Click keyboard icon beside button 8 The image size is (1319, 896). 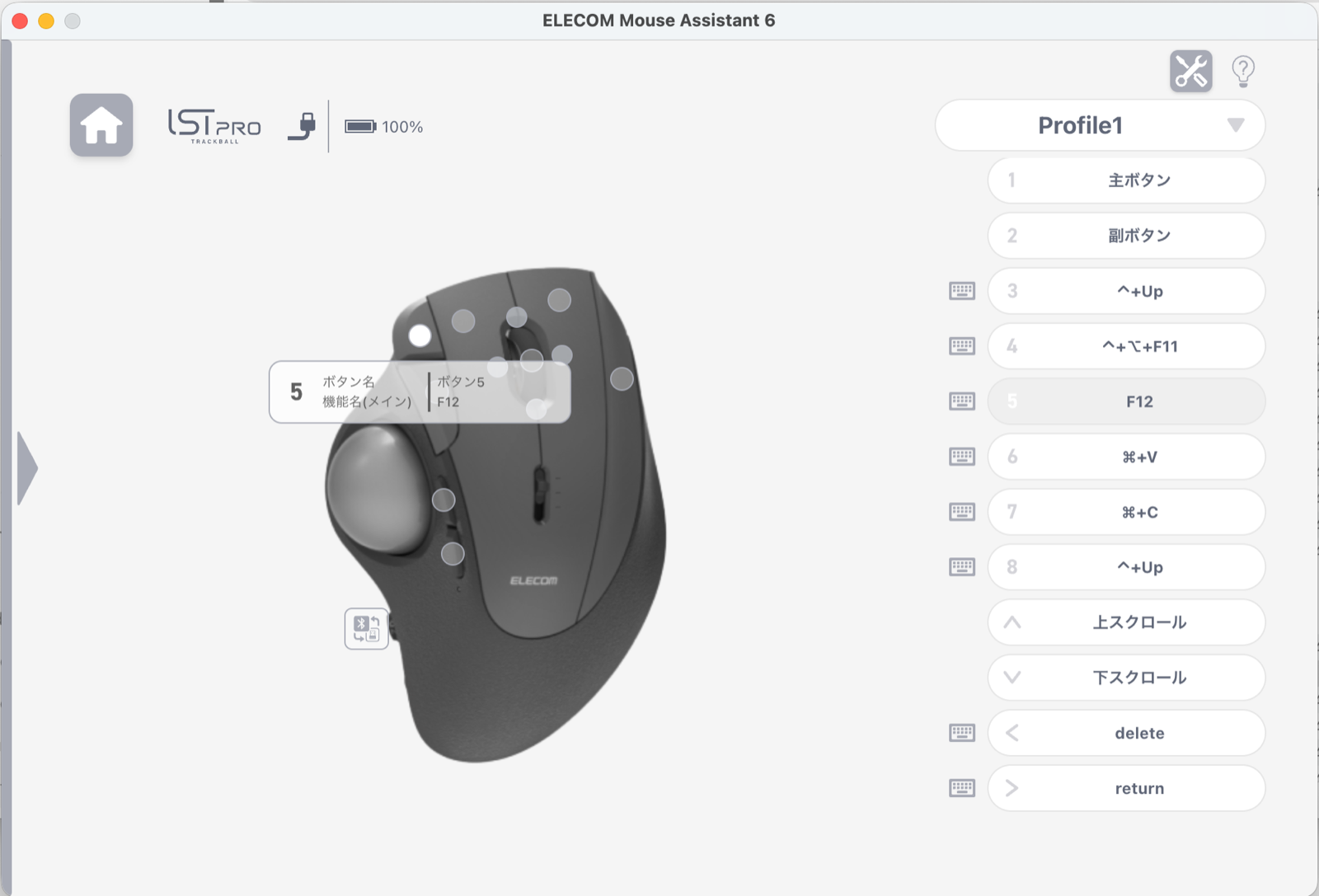pos(962,567)
